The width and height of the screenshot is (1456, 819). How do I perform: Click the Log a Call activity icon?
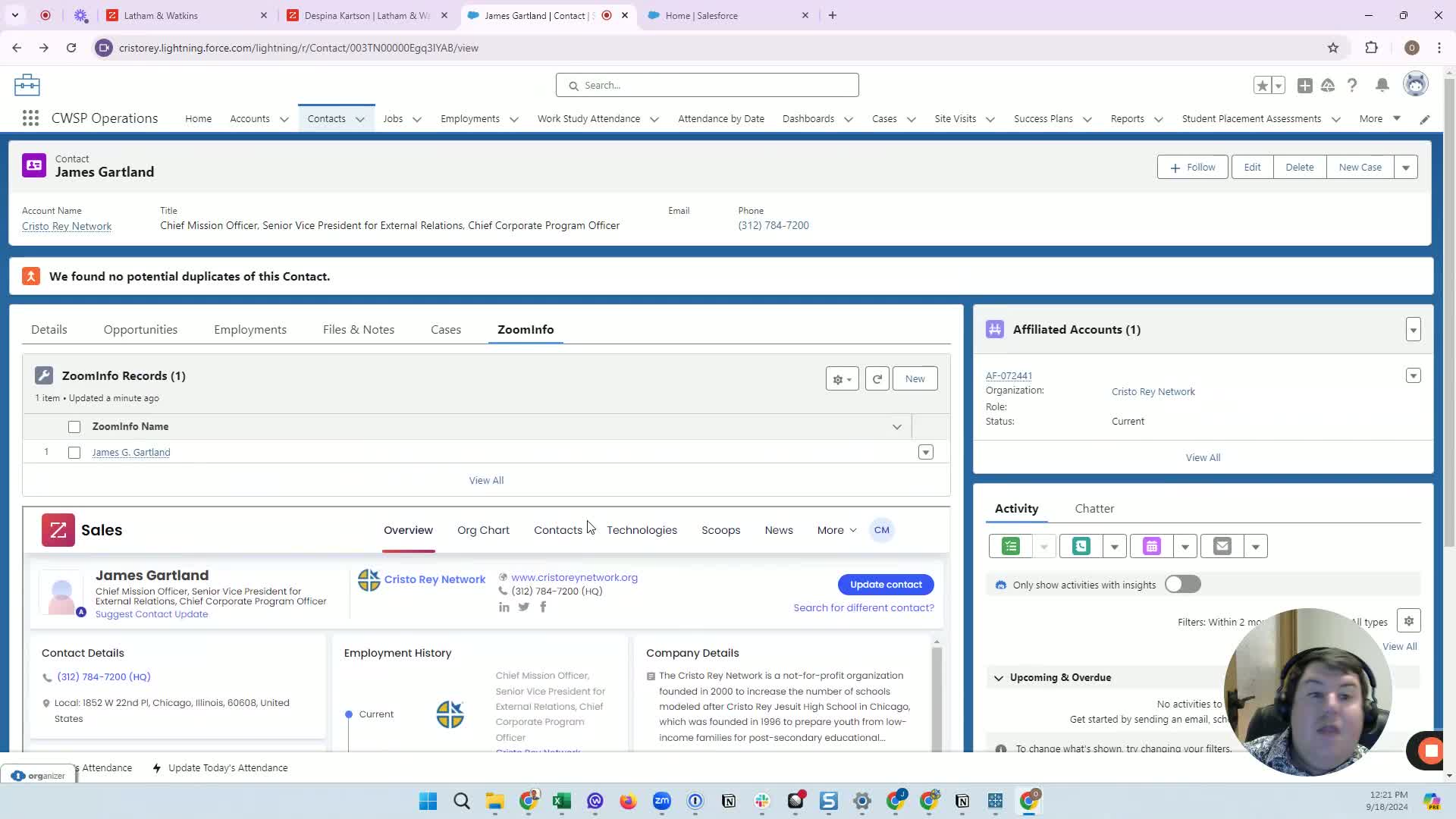click(1081, 546)
